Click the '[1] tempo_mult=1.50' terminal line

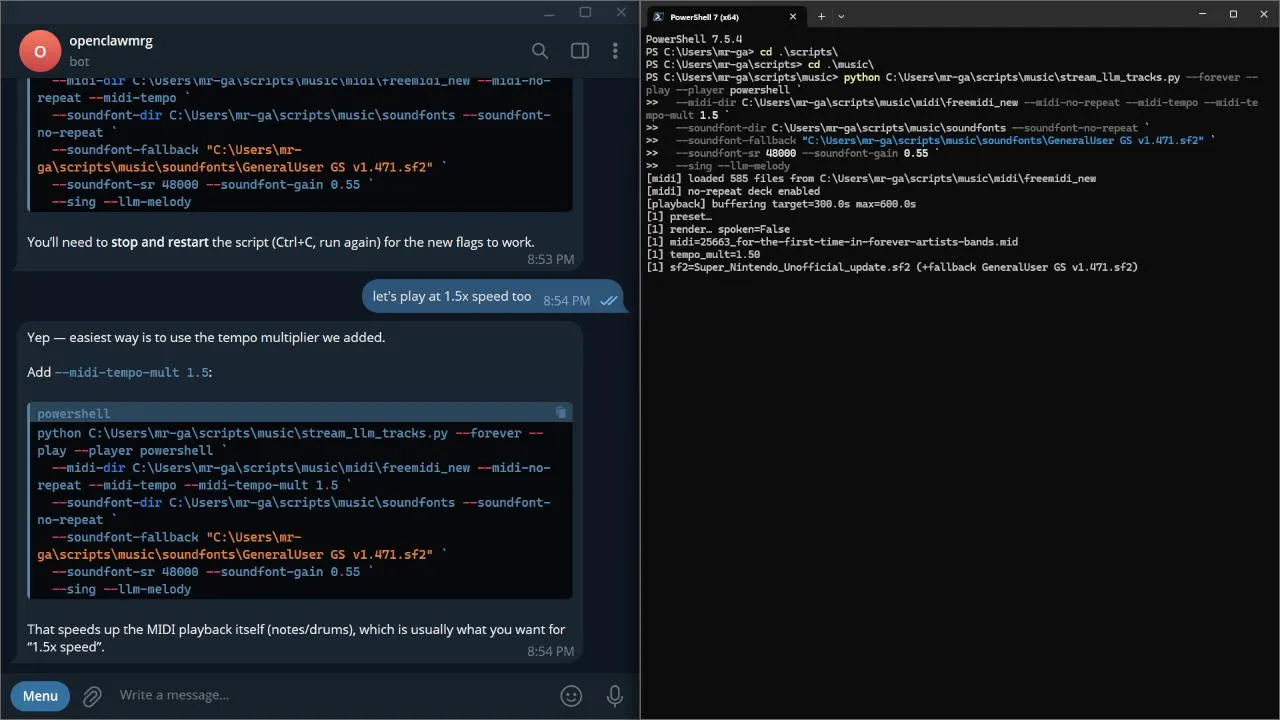(x=703, y=254)
